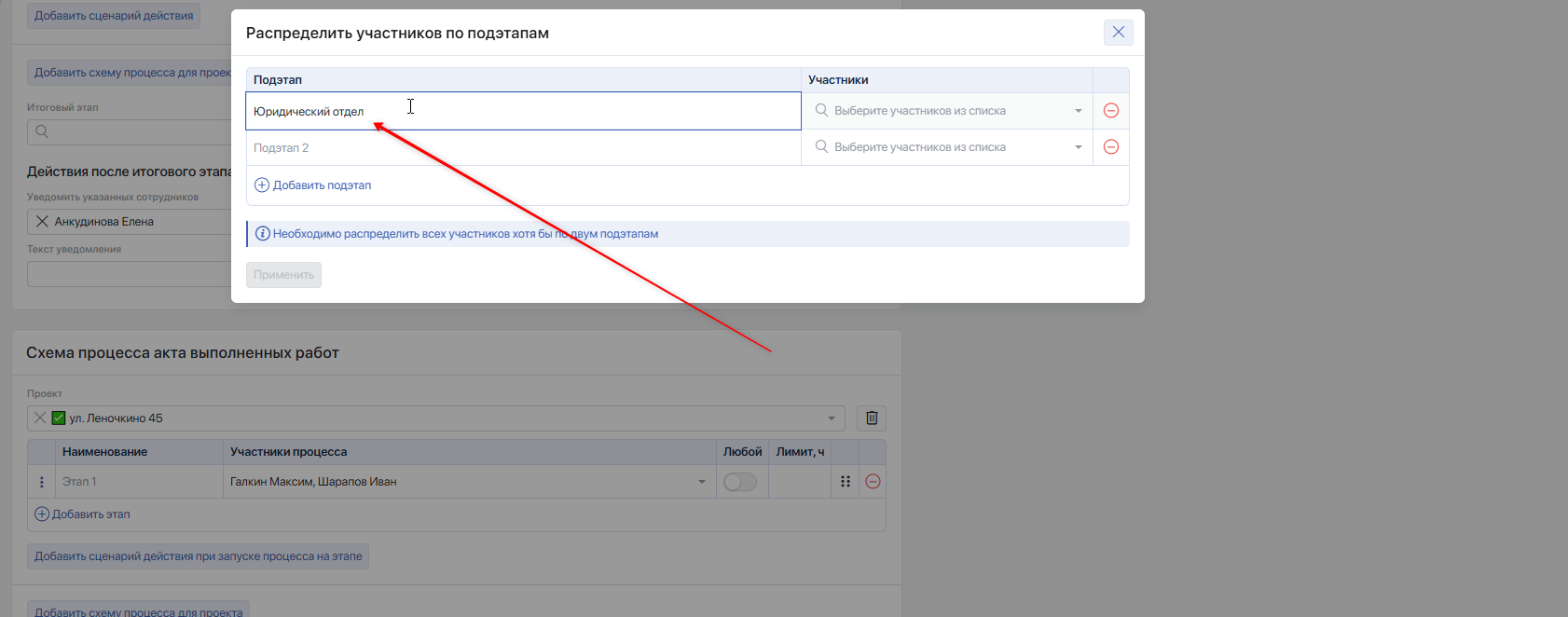Viewport: 1568px width, 617px height.
Task: Delete the project scheme with trash icon
Action: [x=872, y=418]
